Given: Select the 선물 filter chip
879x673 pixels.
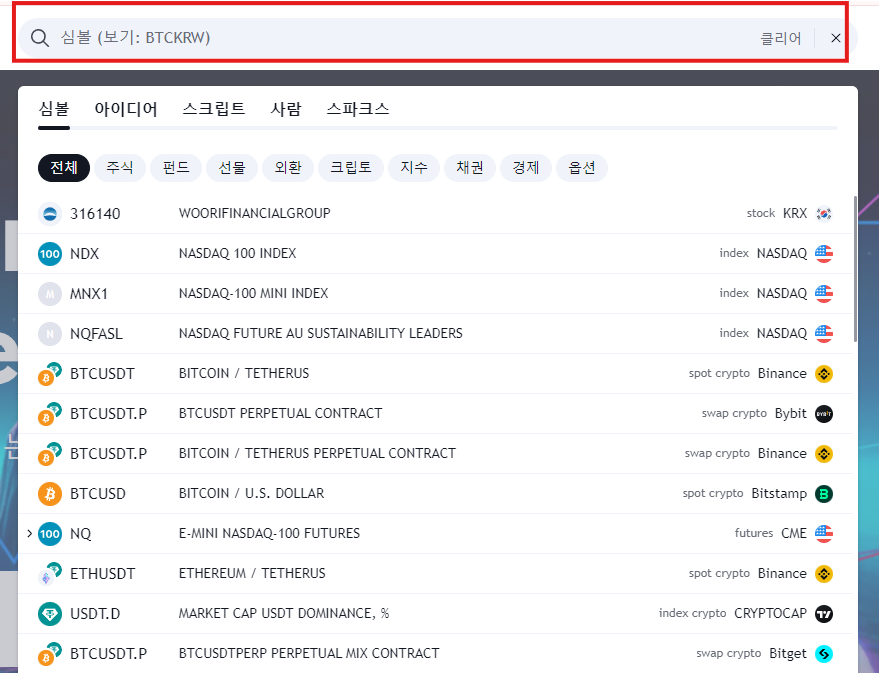Looking at the screenshot, I should tap(232, 168).
